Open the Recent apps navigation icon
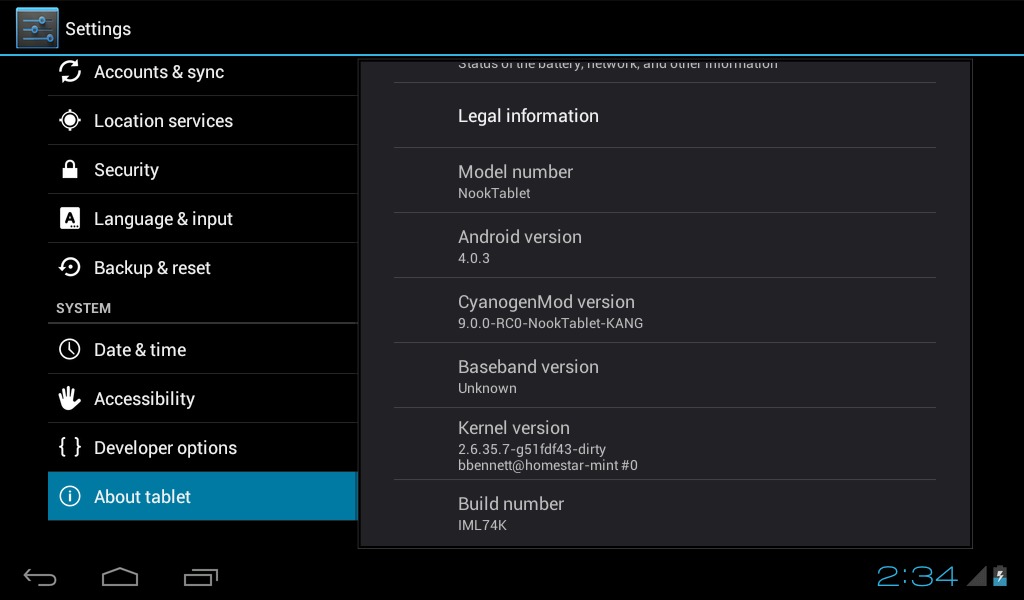1024x600 pixels. click(201, 576)
